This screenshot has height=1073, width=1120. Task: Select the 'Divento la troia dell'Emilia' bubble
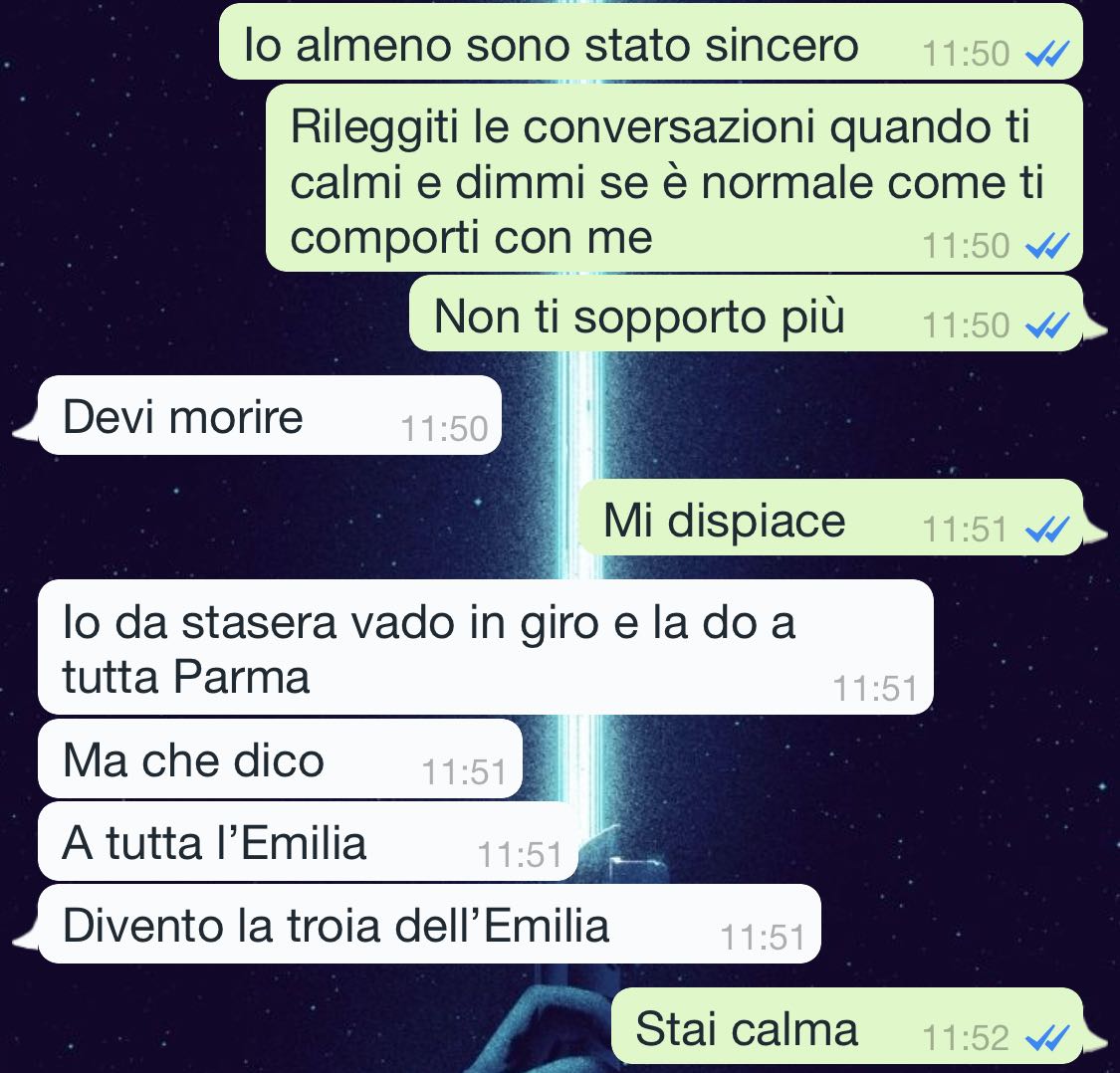click(x=429, y=924)
